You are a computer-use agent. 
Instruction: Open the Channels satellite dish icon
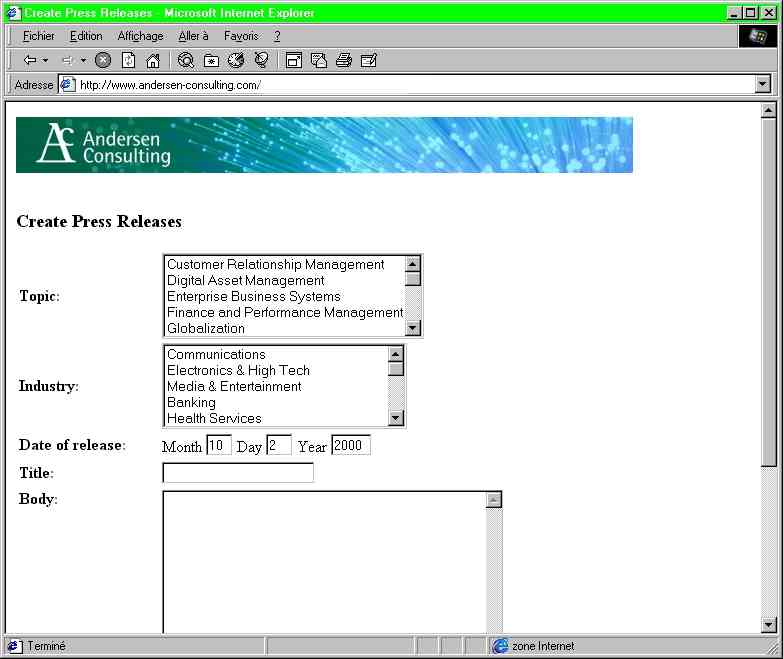click(x=261, y=60)
